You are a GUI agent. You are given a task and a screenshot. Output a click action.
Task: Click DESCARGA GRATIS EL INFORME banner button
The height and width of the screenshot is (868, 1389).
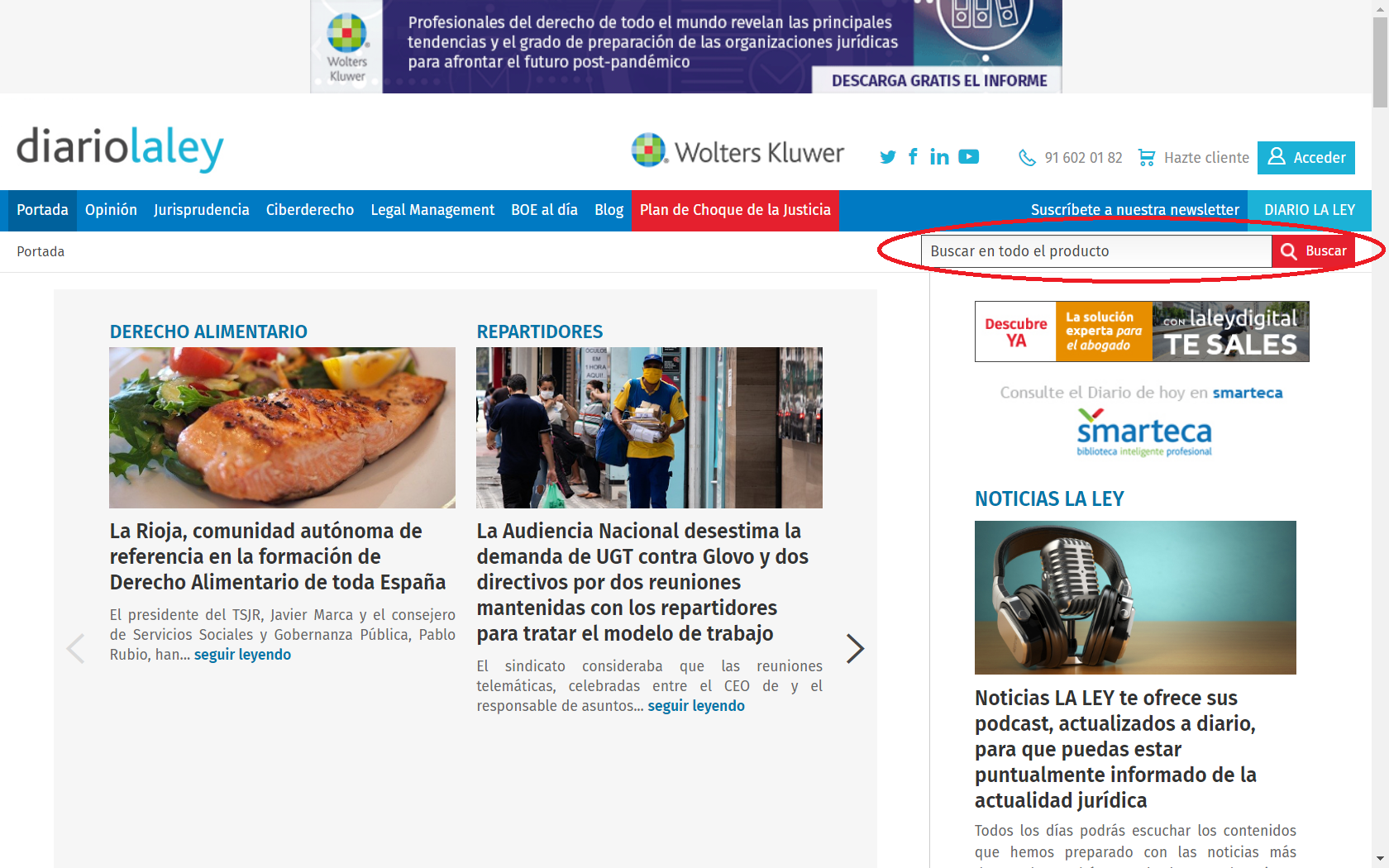pos(939,80)
